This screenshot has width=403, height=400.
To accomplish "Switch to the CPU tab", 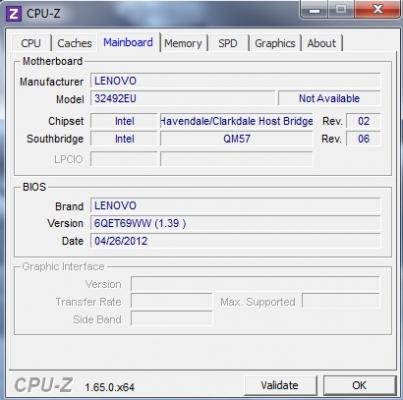I will tap(31, 43).
